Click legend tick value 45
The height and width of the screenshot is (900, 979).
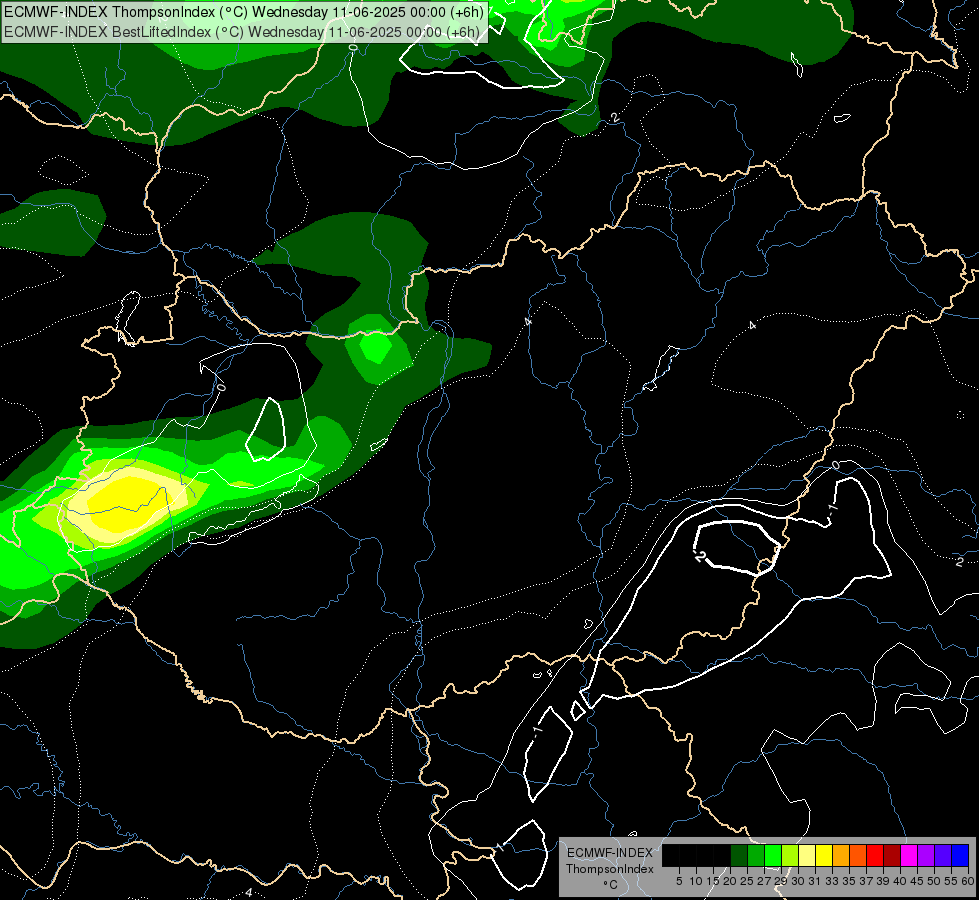918,881
